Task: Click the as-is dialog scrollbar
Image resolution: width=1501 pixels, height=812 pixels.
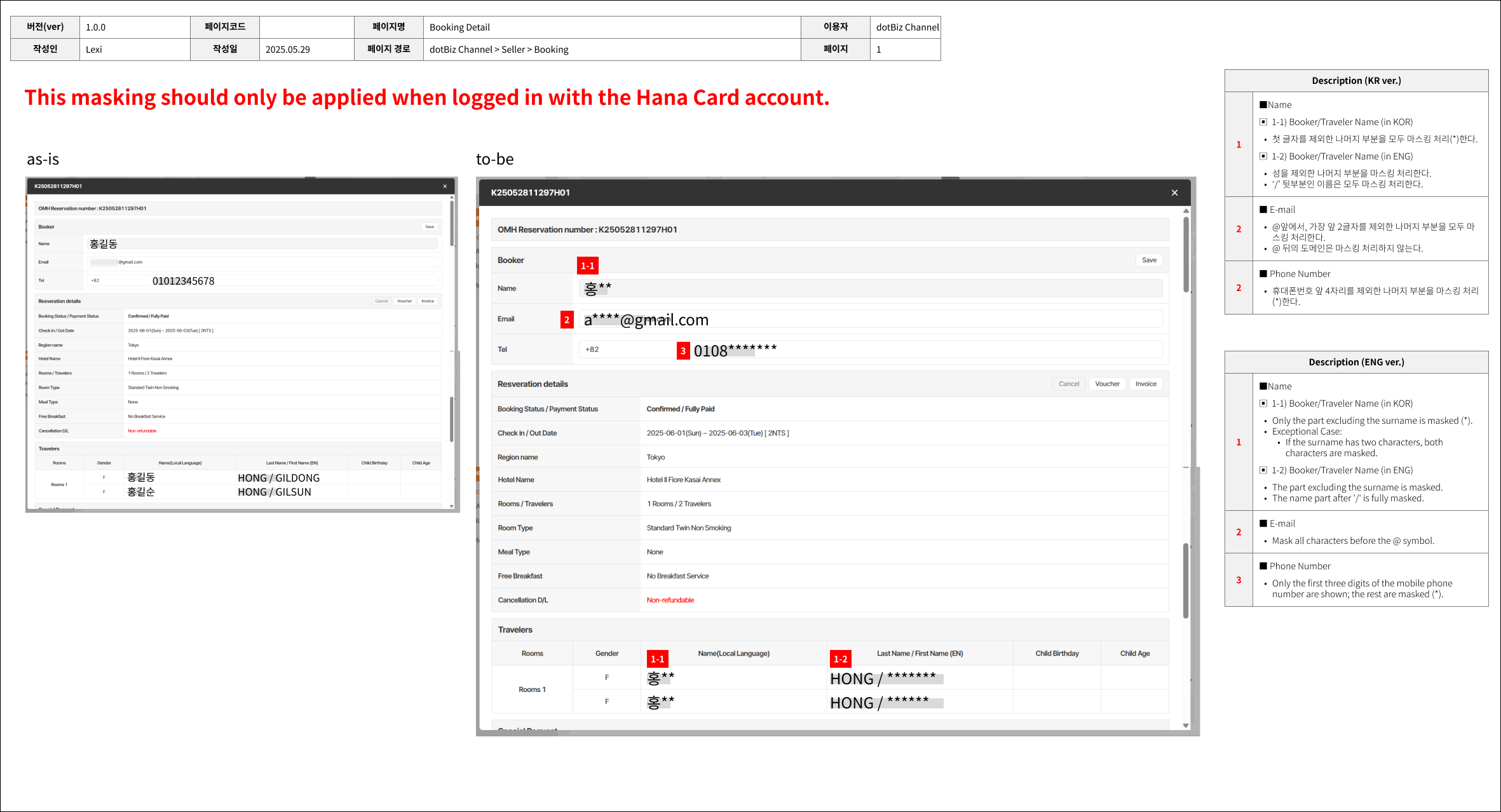Action: 452,224
